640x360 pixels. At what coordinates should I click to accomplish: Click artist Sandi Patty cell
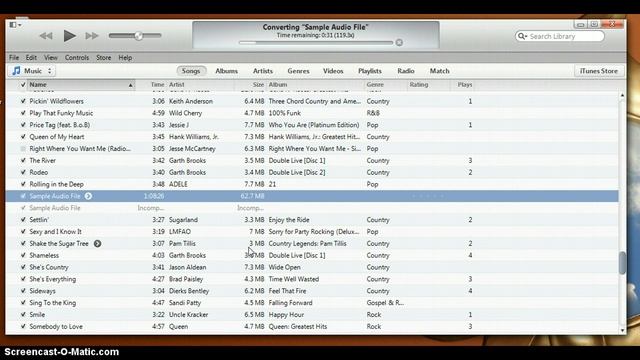click(x=184, y=303)
